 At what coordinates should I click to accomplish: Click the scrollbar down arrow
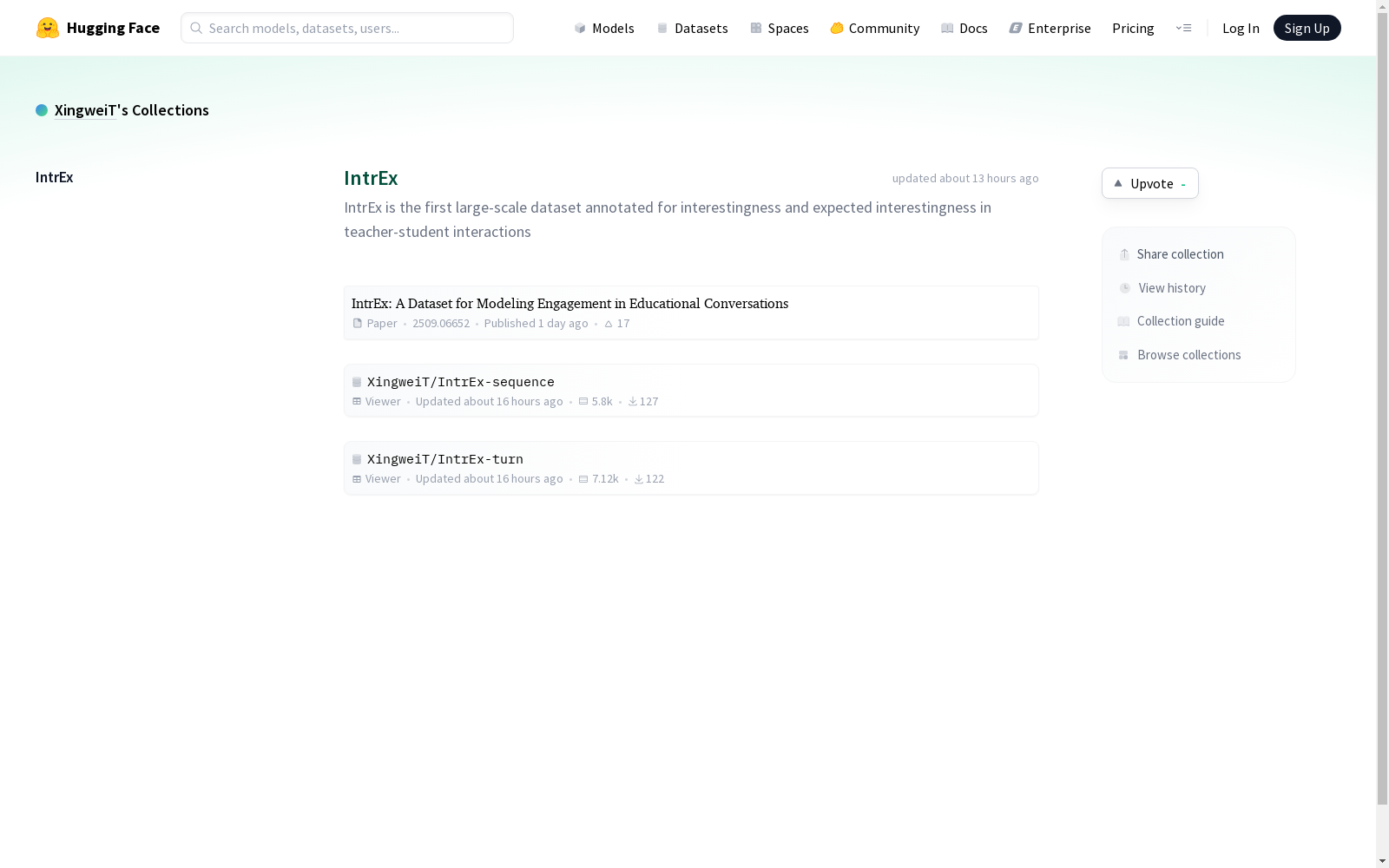1382,861
